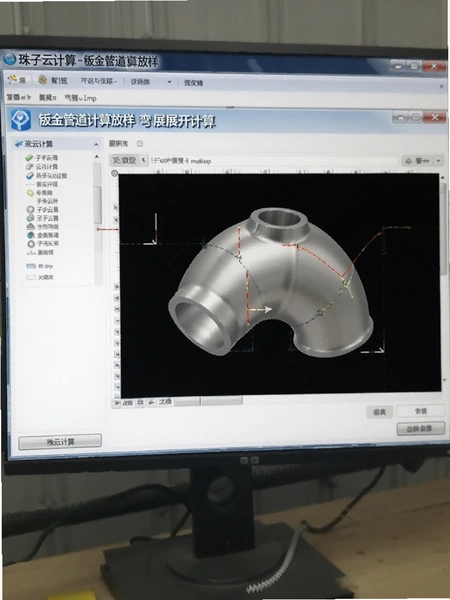This screenshot has width=450, height=600.
Task: Click the blue hexagon logo in the inner title bar
Action: (x=21, y=119)
